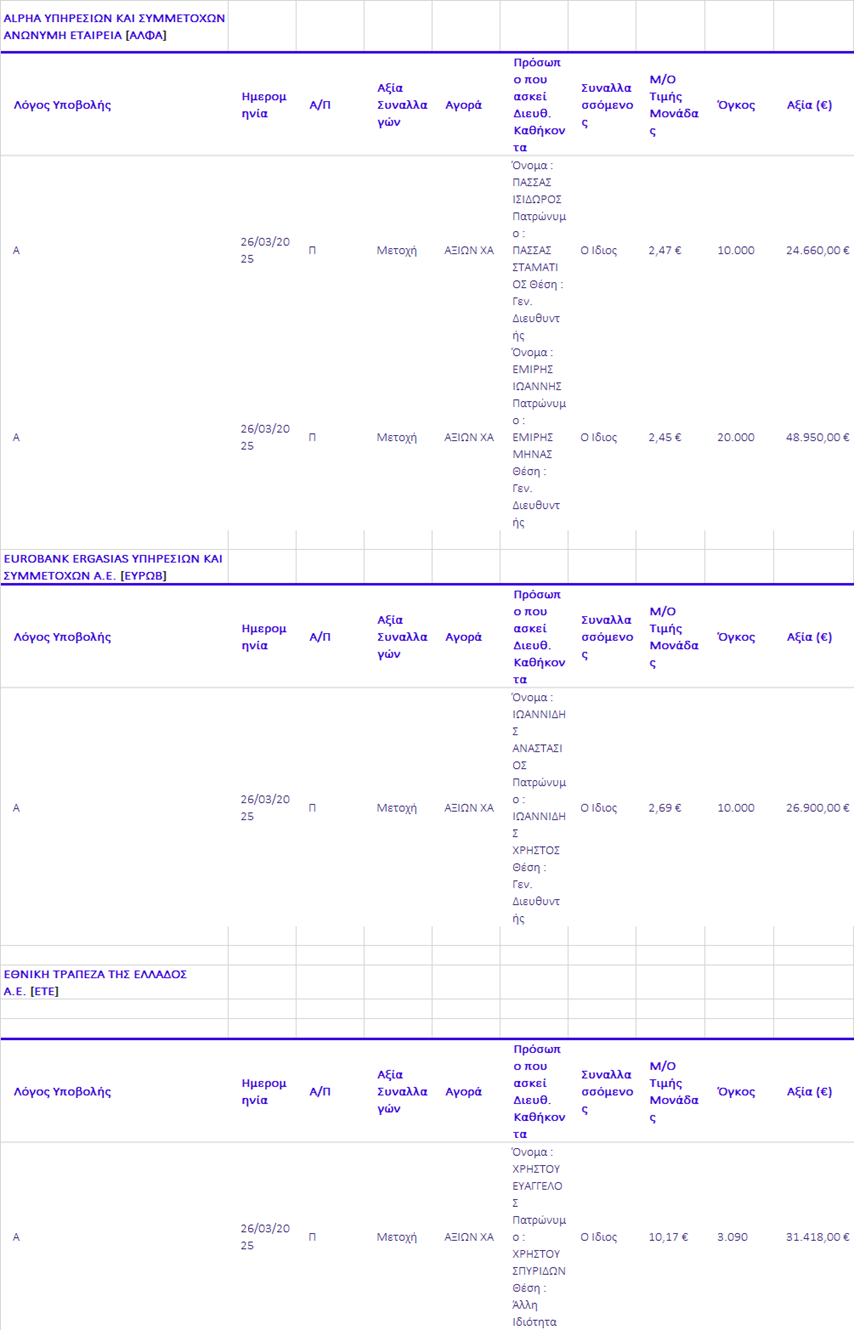The image size is (854, 1330).
Task: Click Αγορά header in ΕΤΕ table
Action: pos(463,1092)
